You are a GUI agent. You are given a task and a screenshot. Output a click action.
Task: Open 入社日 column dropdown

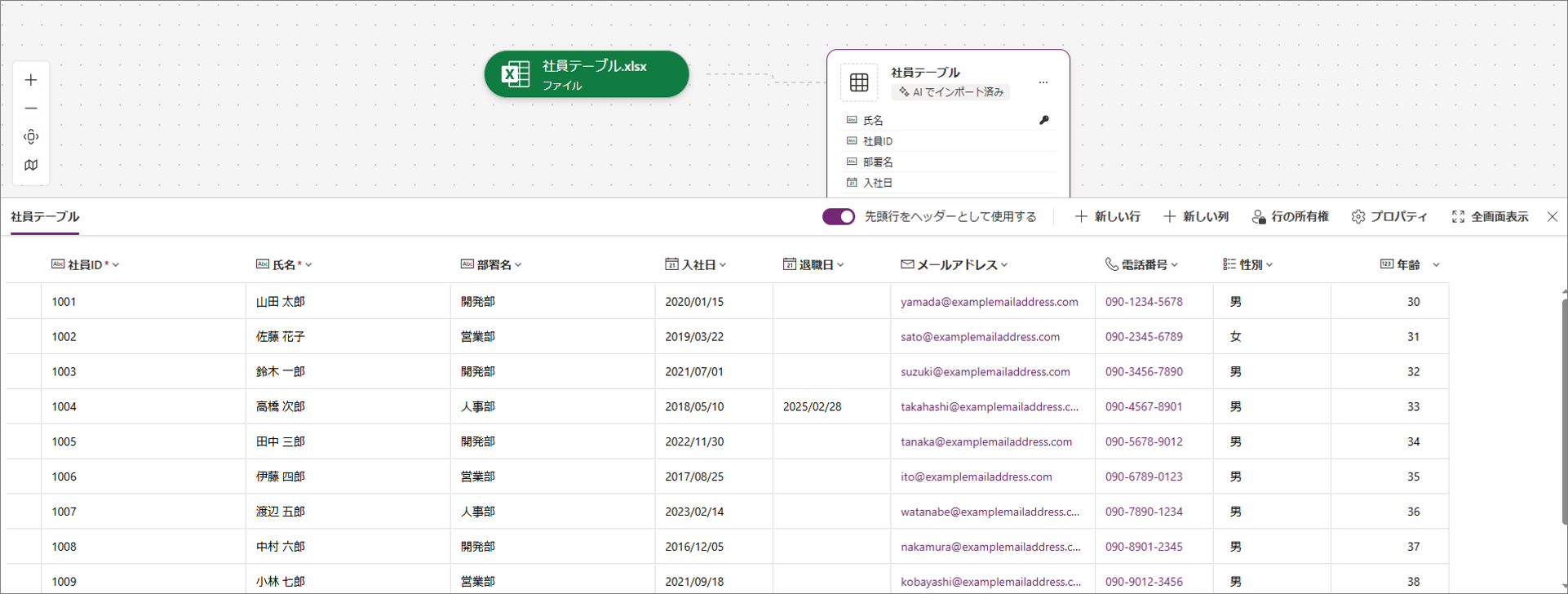coord(723,265)
